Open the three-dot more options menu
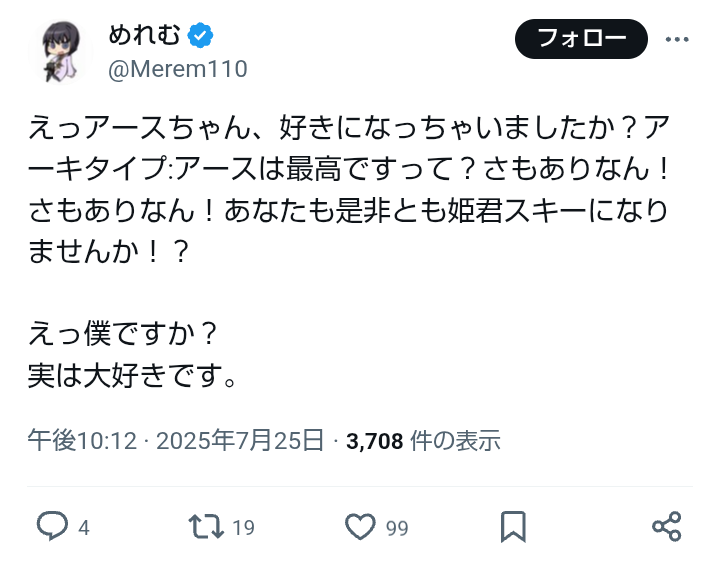720x562 pixels. click(x=677, y=40)
